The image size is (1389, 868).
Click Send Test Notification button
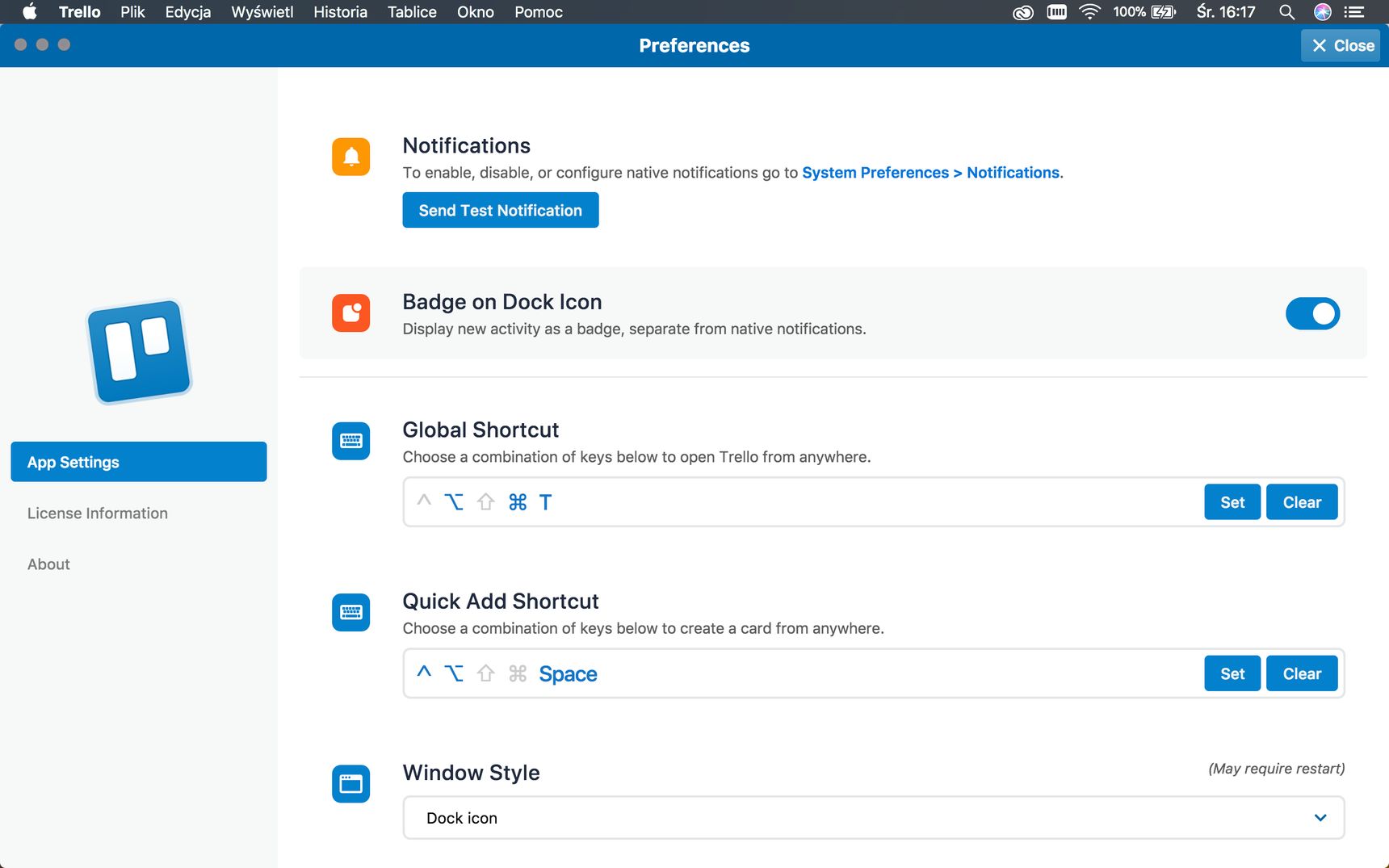click(x=501, y=210)
